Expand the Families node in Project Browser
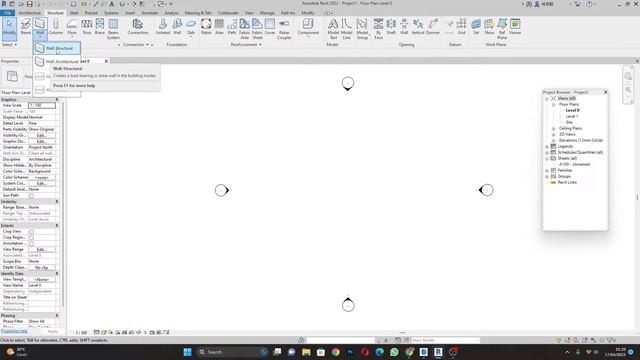 547,171
